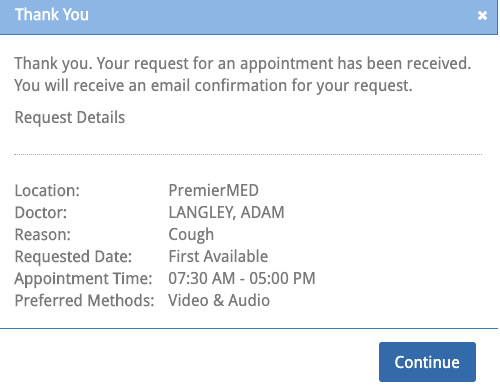This screenshot has width=500, height=389.
Task: Select the PremierMED location value
Action: pos(214,190)
